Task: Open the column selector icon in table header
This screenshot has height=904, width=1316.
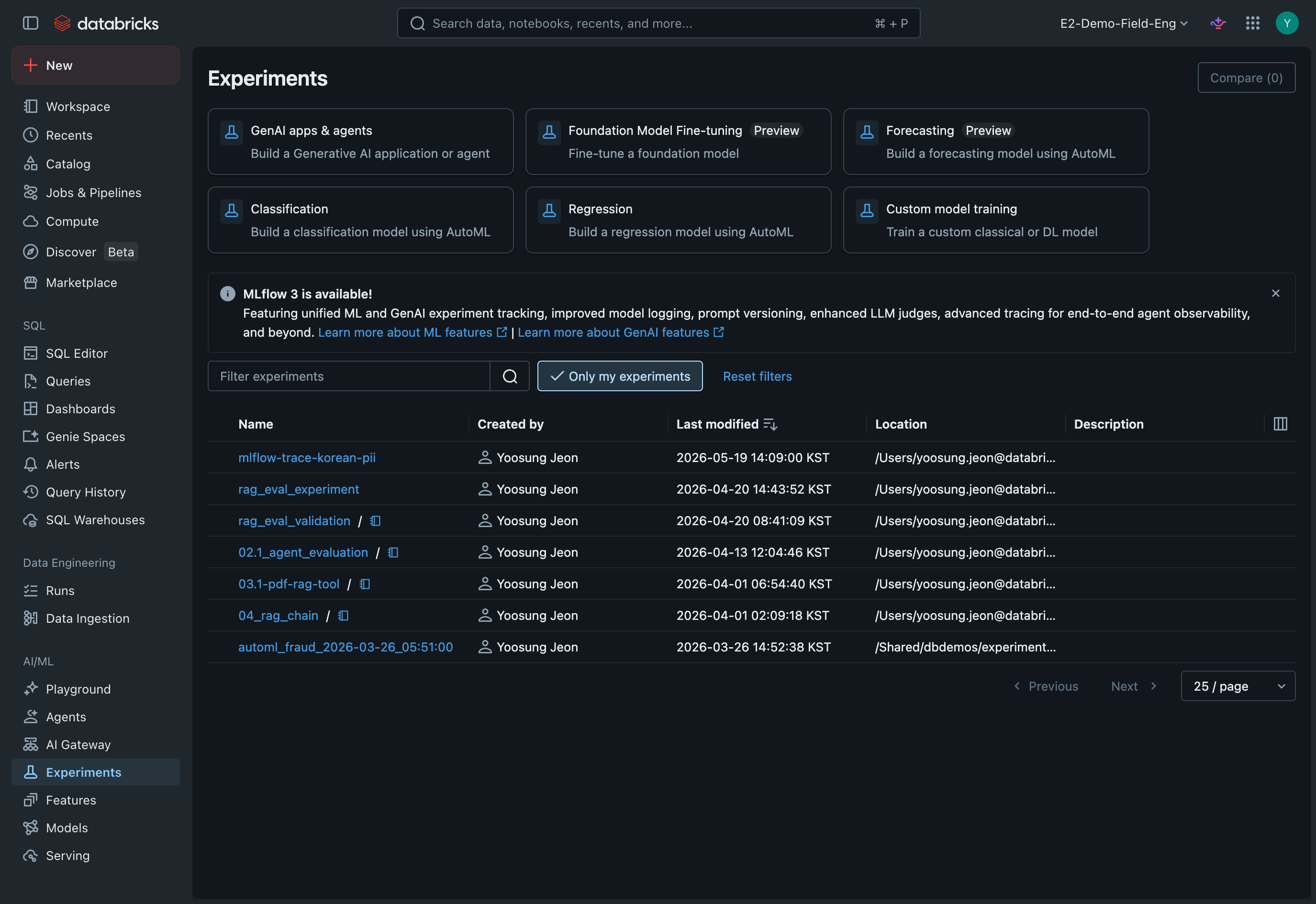Action: click(1280, 424)
